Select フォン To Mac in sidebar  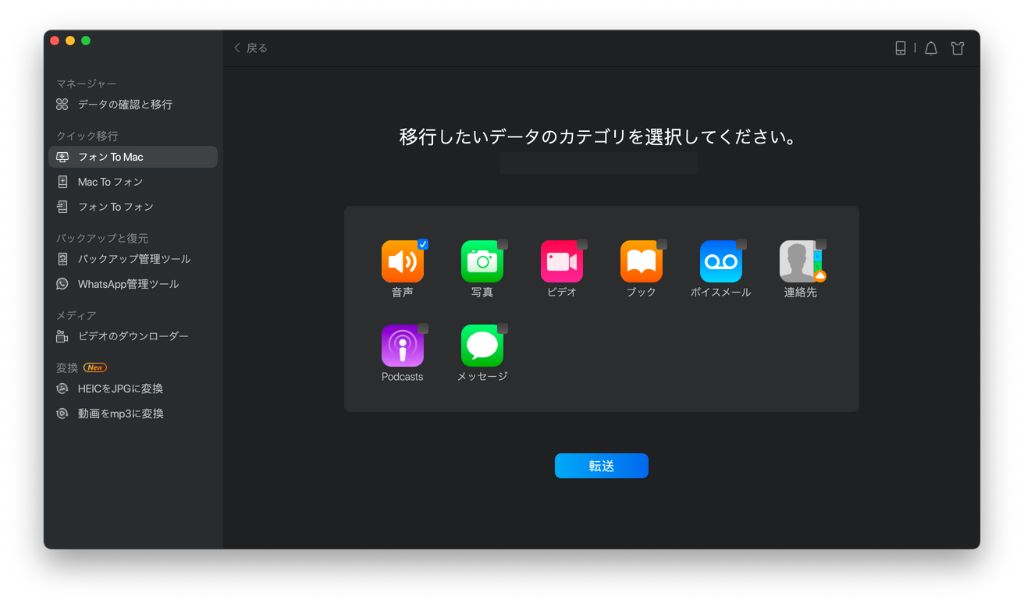tap(133, 157)
